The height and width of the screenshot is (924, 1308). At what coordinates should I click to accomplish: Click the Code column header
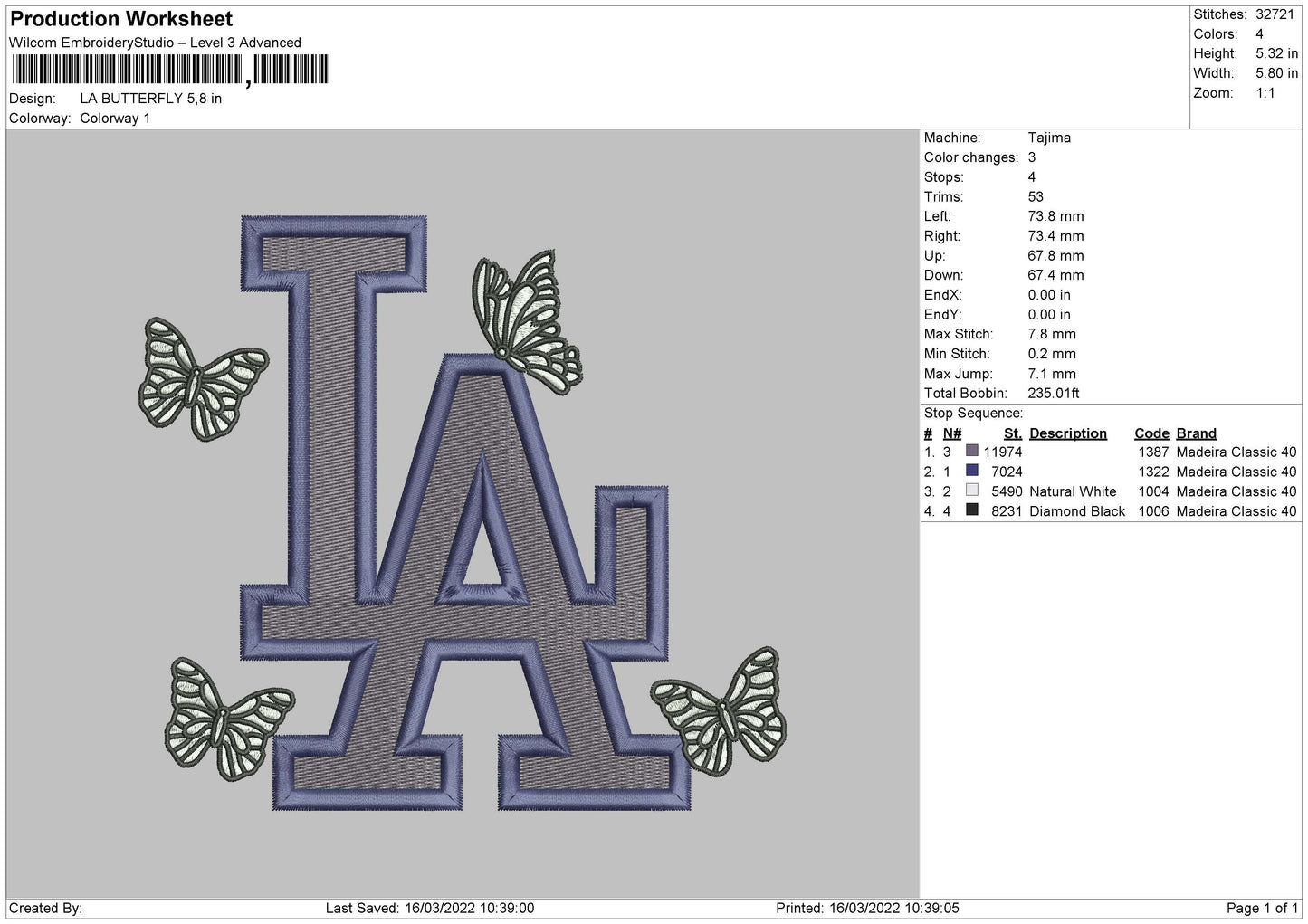pos(1151,433)
